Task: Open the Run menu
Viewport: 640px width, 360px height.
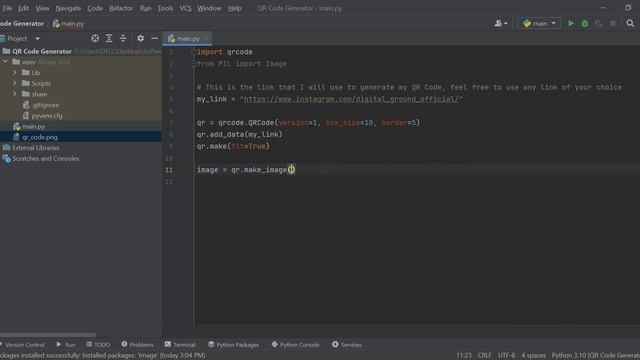Action: (145, 8)
